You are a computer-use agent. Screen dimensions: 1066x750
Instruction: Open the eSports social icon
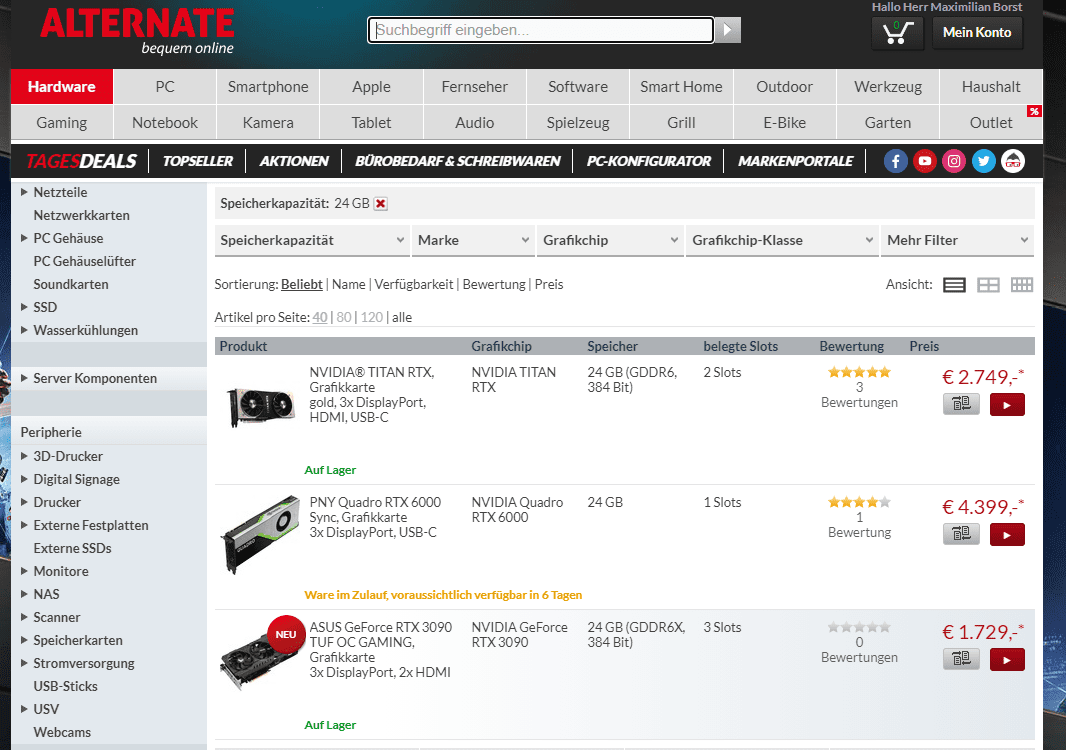1013,161
